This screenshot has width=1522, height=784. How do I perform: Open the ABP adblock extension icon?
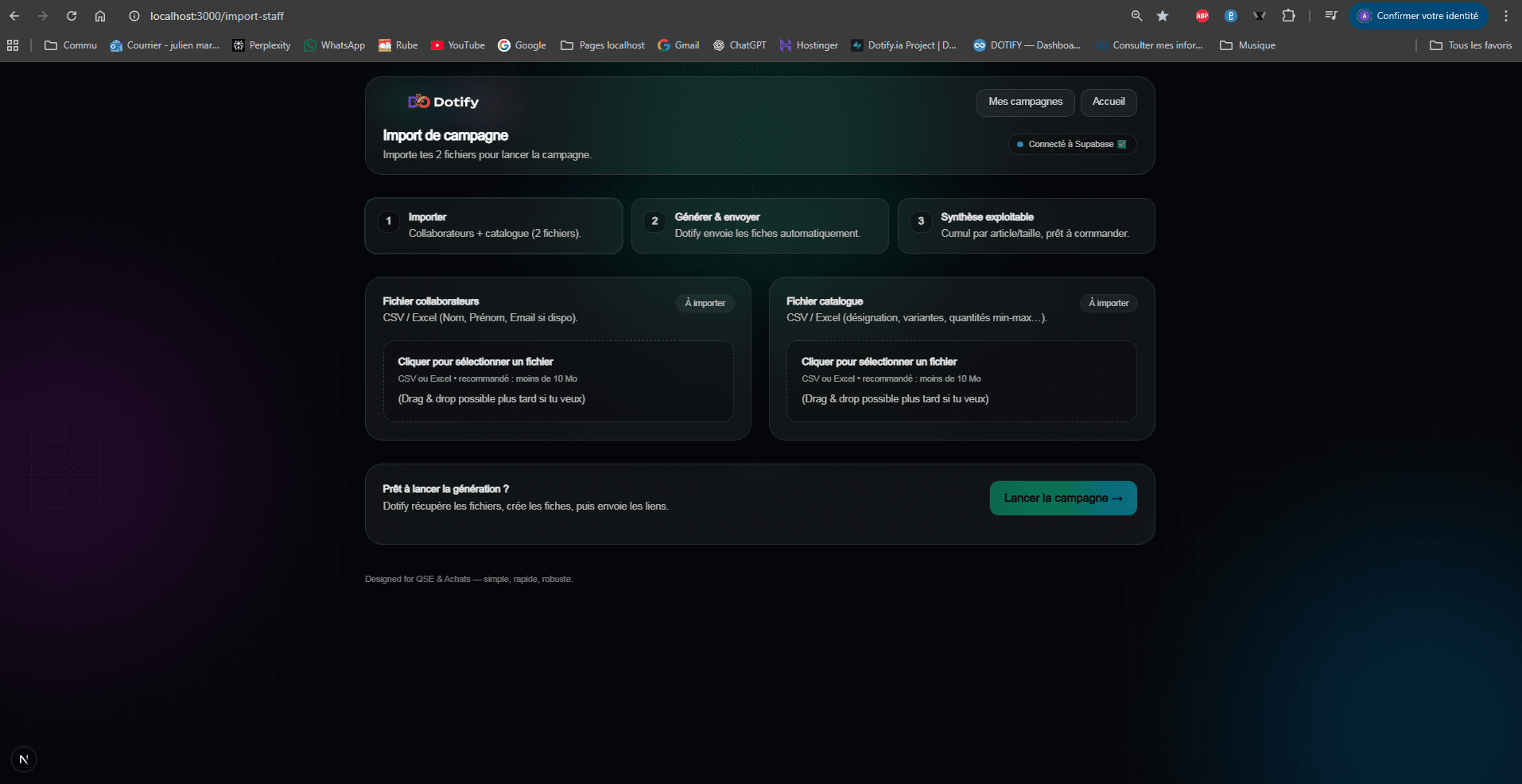tap(1202, 16)
